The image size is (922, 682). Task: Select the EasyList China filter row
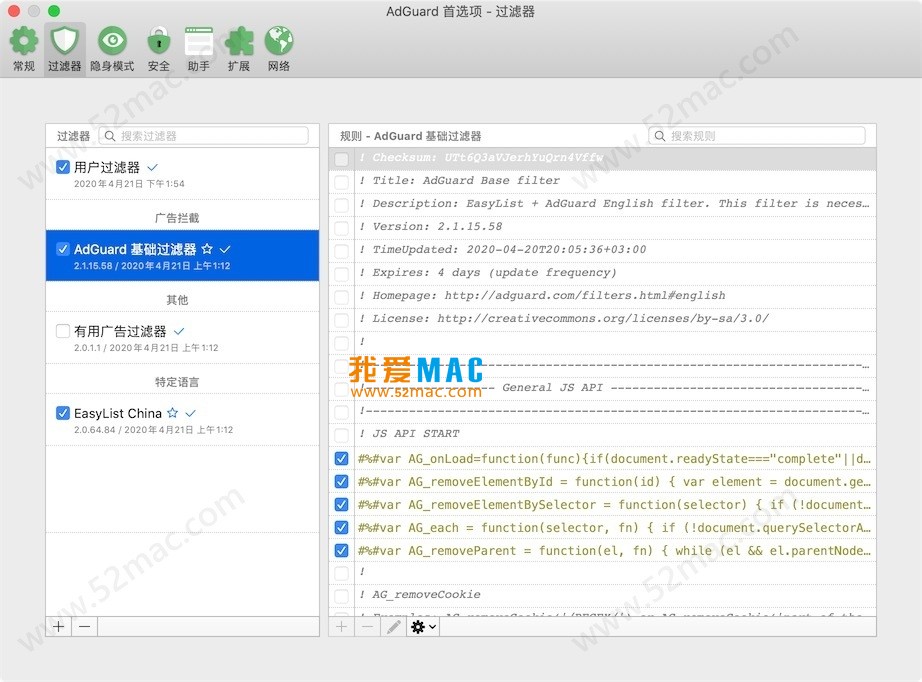coord(182,420)
